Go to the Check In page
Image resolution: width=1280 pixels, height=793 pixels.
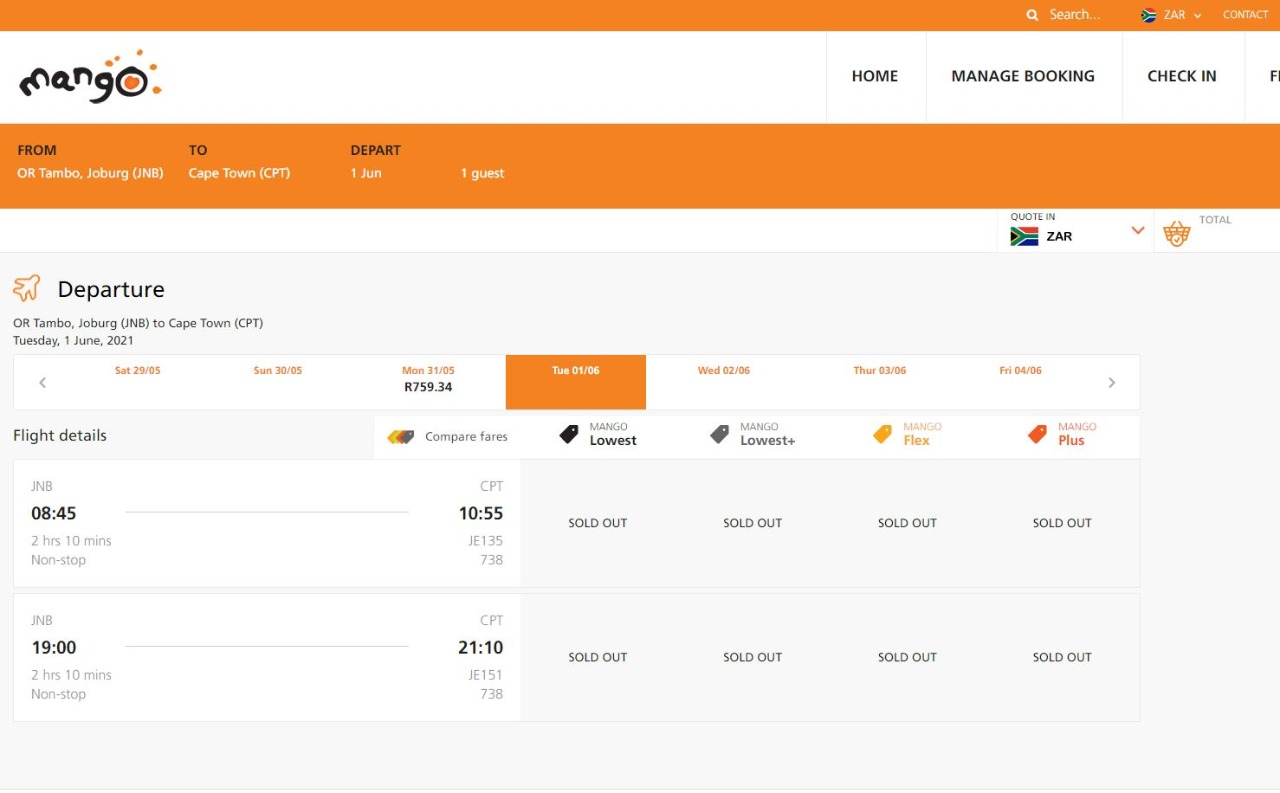(1181, 76)
